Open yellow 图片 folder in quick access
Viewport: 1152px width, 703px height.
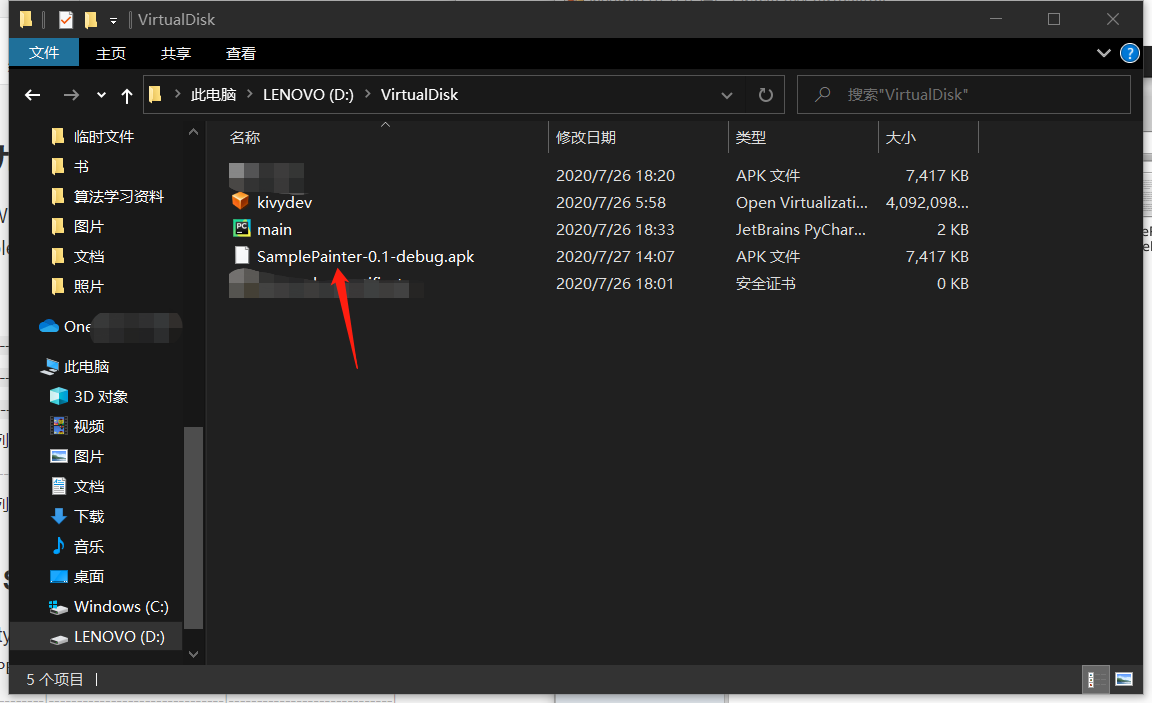(88, 226)
